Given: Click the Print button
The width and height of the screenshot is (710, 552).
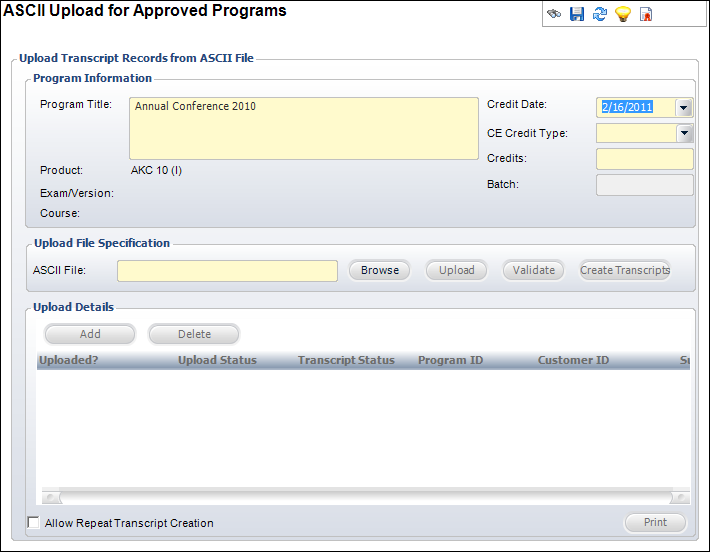Looking at the screenshot, I should [655, 522].
